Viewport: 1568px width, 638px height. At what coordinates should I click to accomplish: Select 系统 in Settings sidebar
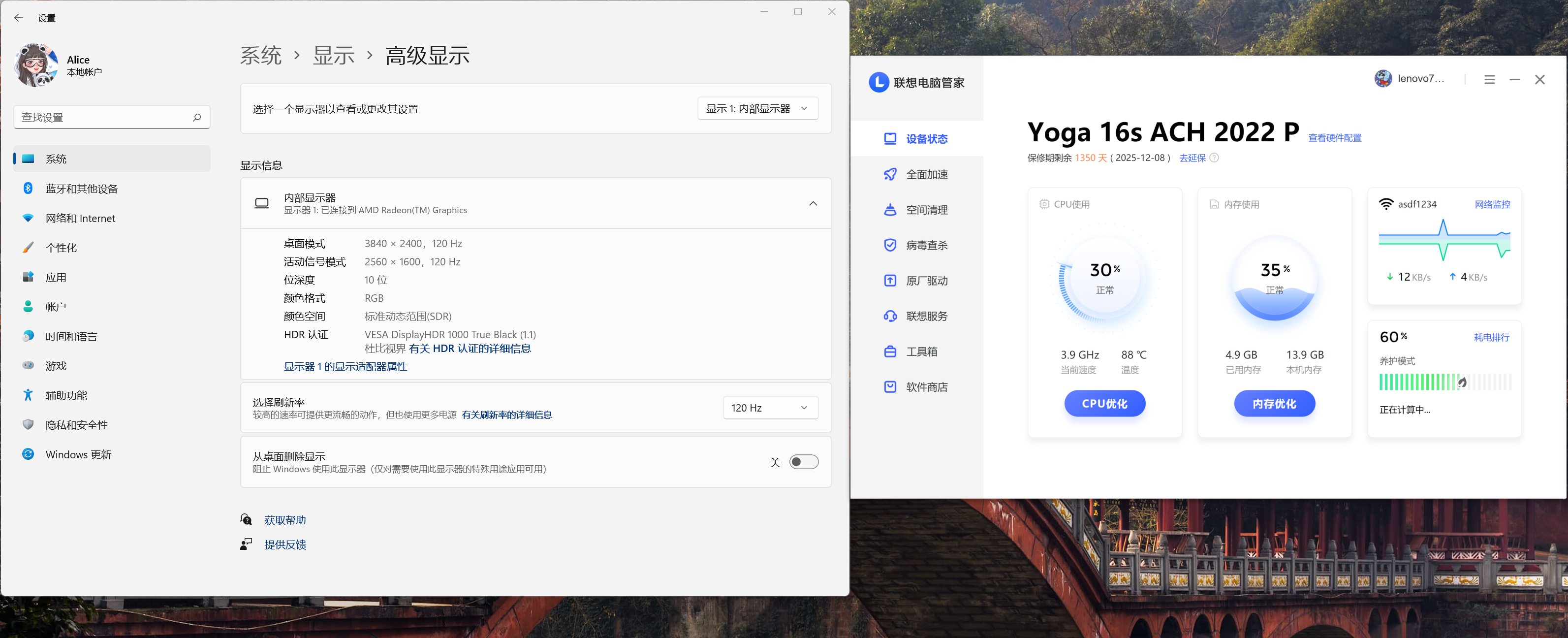click(x=112, y=159)
